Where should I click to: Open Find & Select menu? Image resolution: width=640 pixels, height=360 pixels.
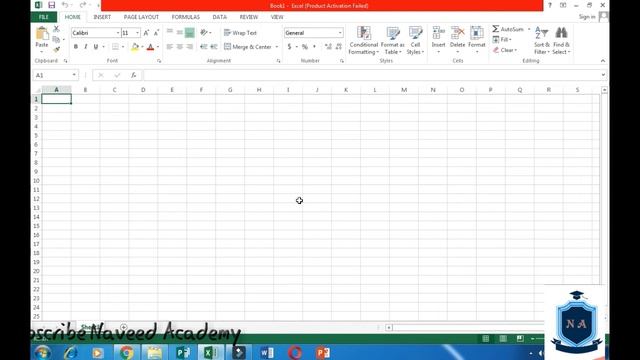coord(561,40)
